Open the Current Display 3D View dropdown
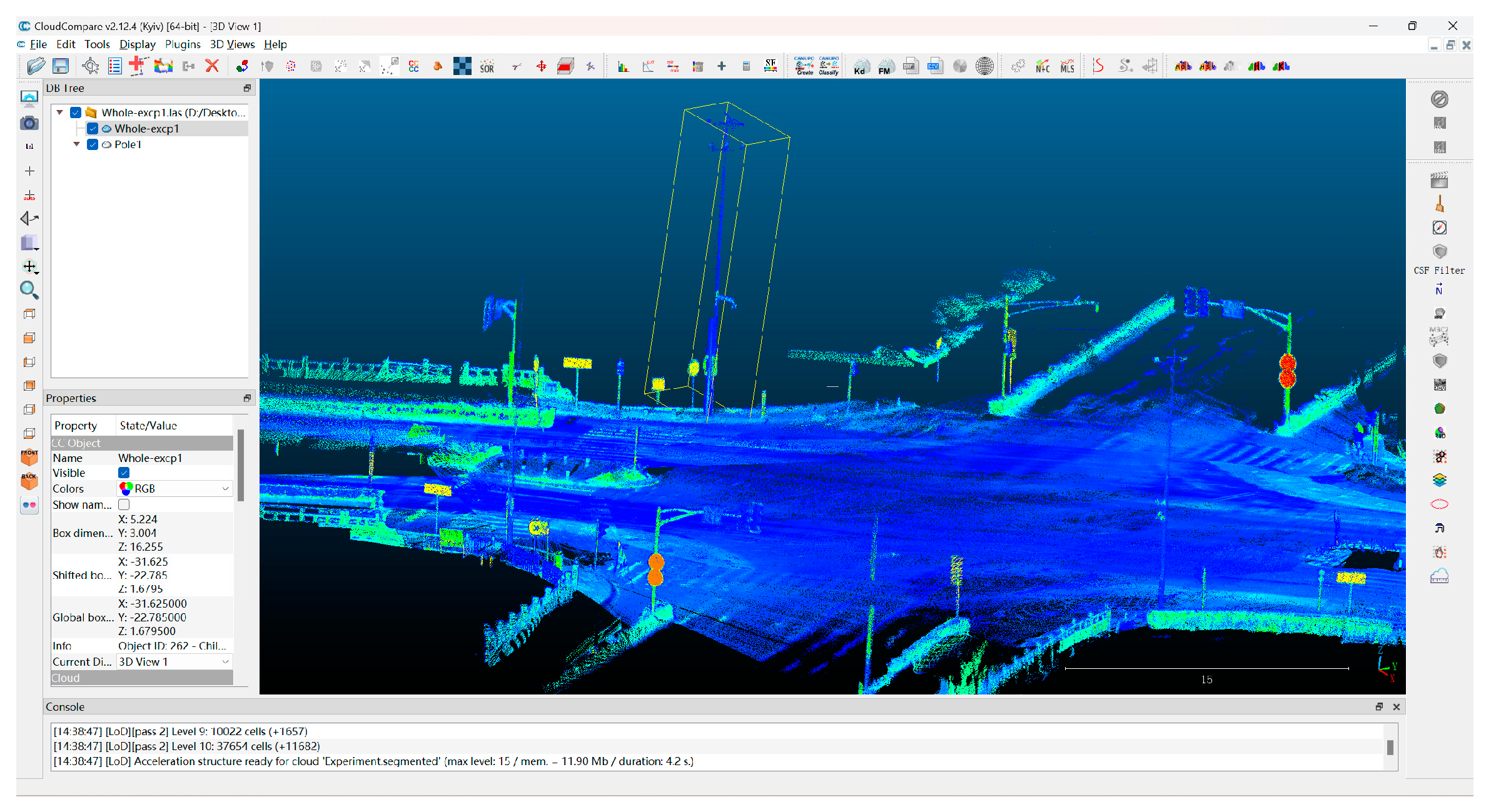 tap(174, 662)
